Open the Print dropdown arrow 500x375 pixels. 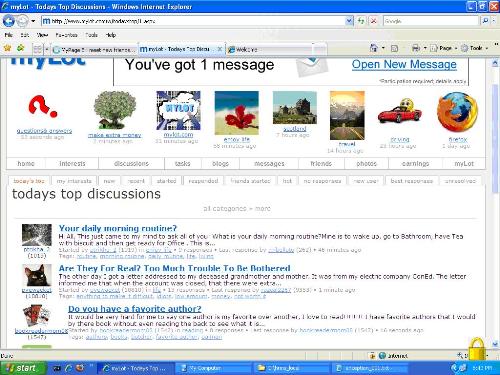click(425, 48)
